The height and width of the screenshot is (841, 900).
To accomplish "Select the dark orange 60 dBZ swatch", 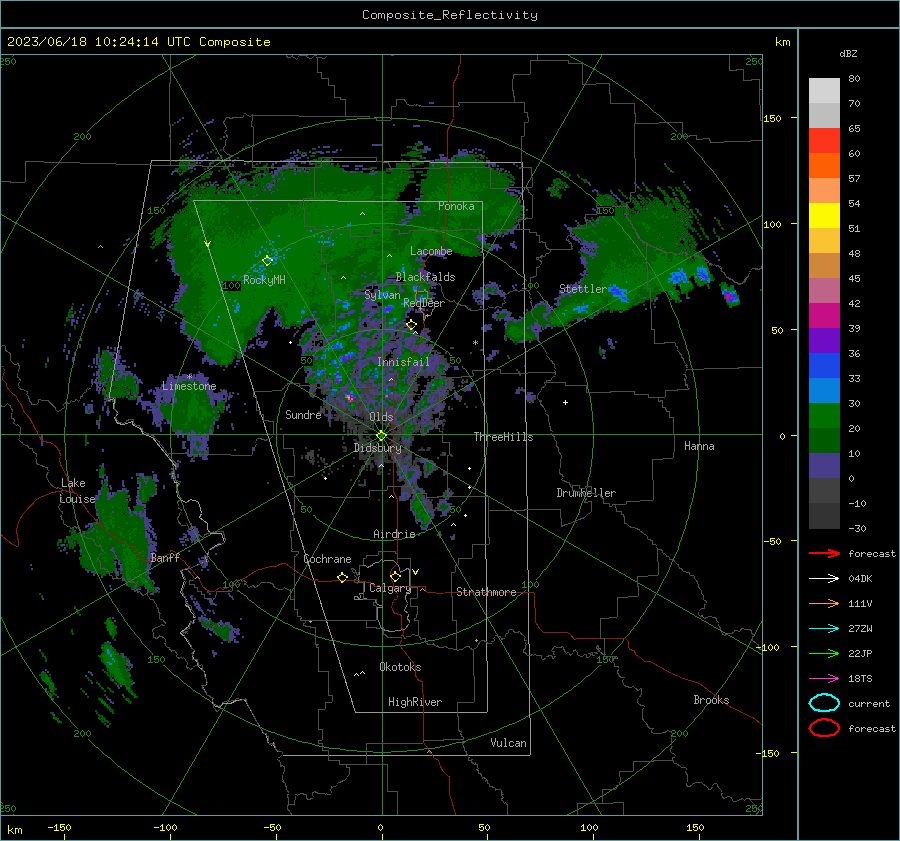I will 824,165.
